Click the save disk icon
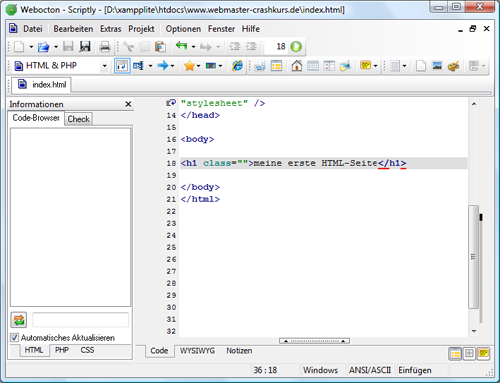Viewport: 500px width, 383px height. click(x=68, y=47)
